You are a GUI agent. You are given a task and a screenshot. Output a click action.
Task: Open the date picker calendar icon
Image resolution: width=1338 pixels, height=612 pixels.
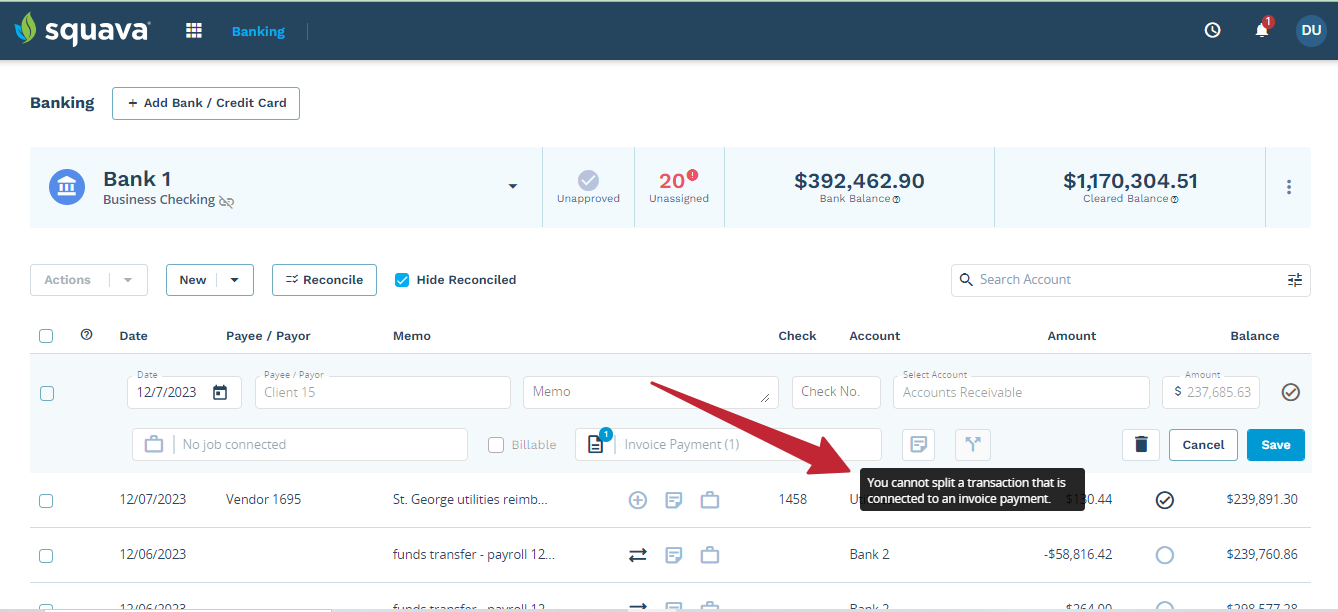(x=221, y=392)
